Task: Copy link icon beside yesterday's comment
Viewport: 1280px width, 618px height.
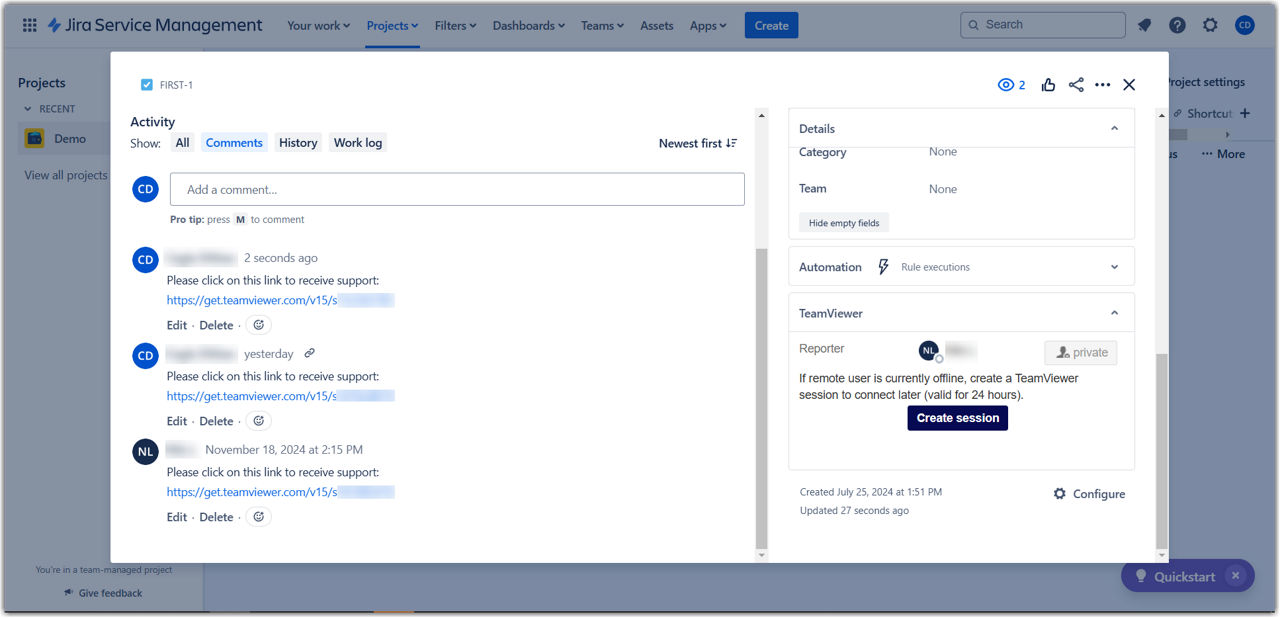Action: tap(310, 353)
